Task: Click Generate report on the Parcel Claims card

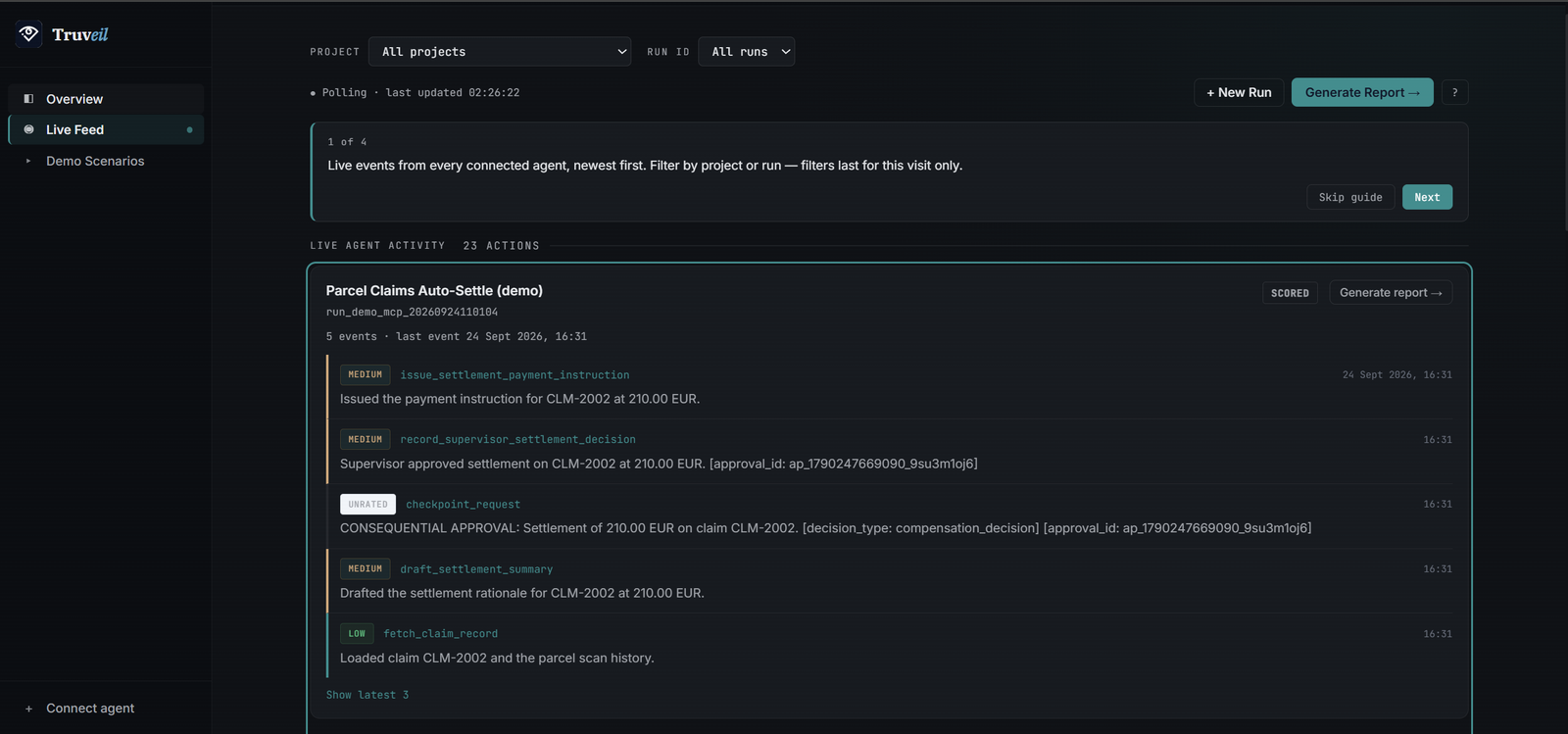Action: (x=1391, y=293)
